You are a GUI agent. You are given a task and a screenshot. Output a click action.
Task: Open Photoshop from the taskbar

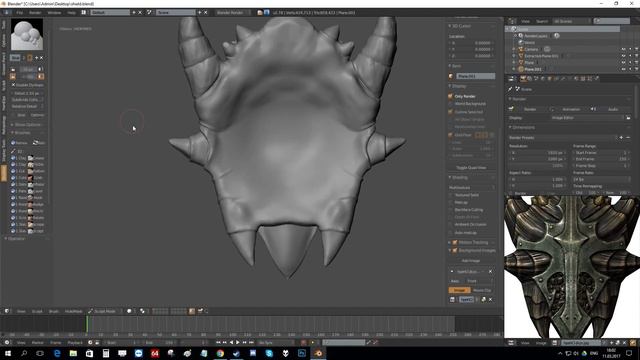(x=302, y=353)
